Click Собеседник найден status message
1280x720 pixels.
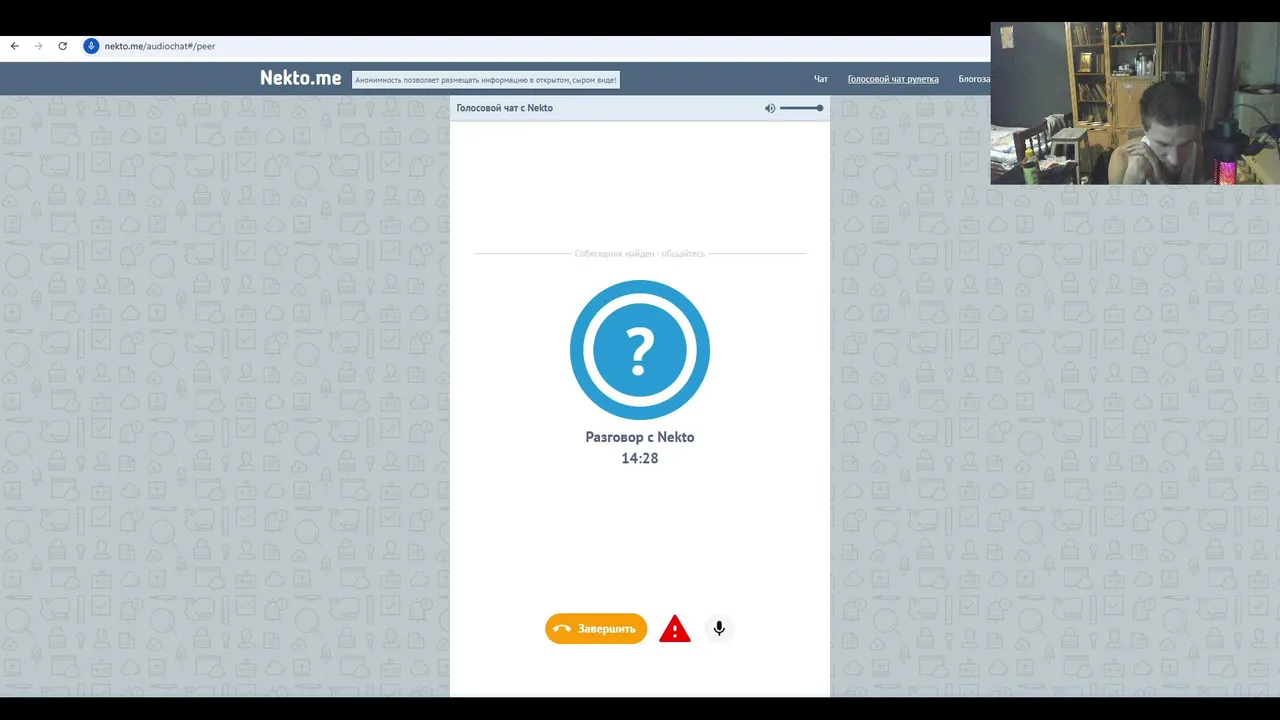point(640,254)
